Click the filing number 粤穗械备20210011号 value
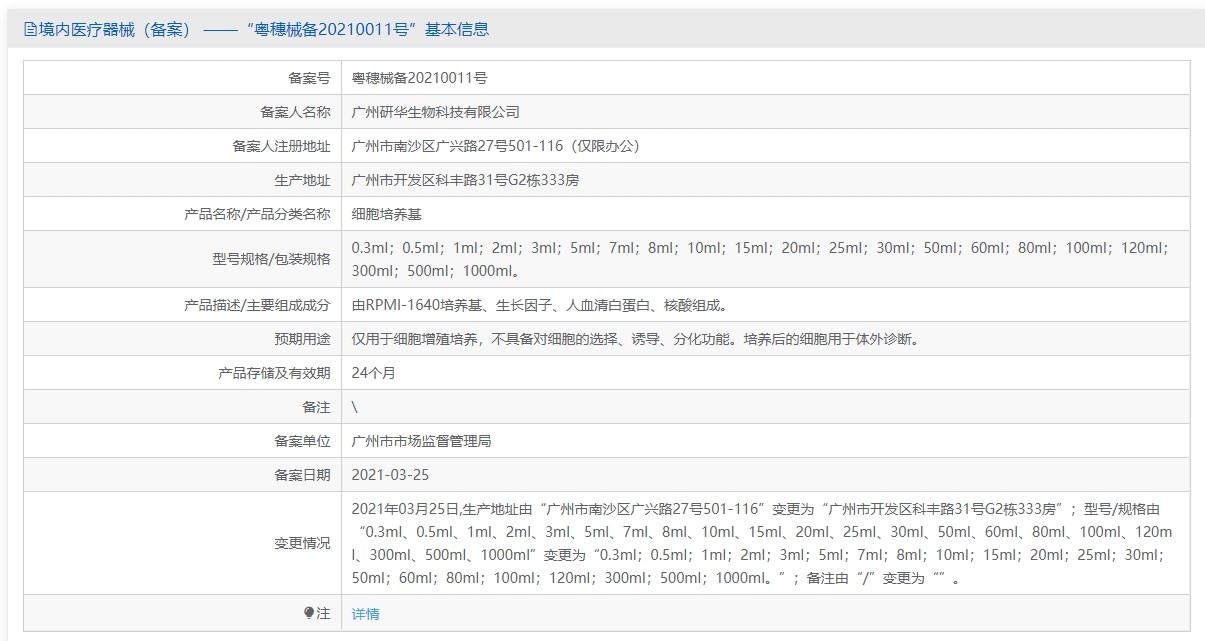The width and height of the screenshot is (1205, 641). click(x=420, y=78)
